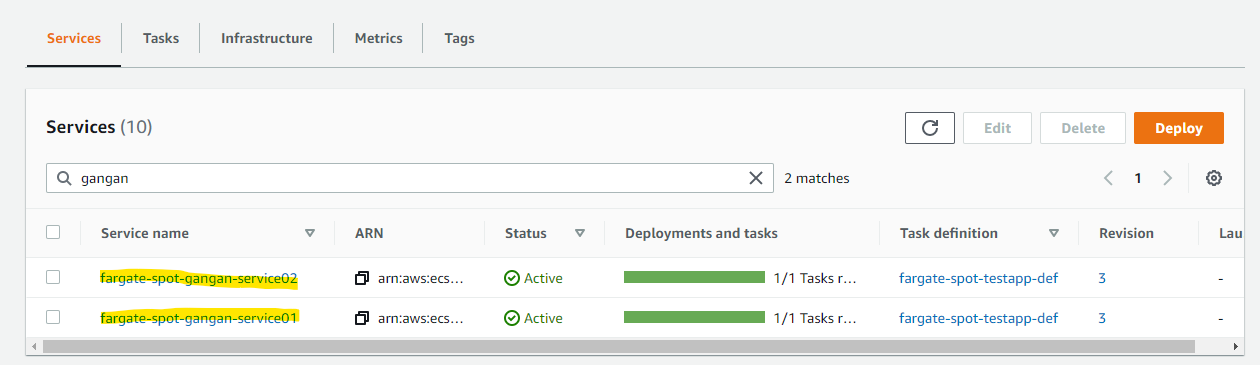Open the Metrics tab
1260x365 pixels.
pyautogui.click(x=379, y=38)
